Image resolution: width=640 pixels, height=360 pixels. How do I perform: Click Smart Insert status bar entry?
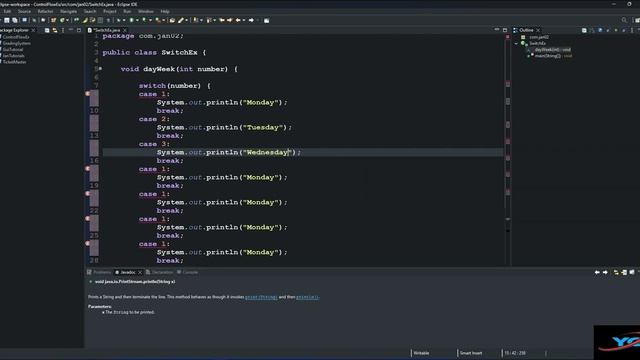(x=471, y=353)
